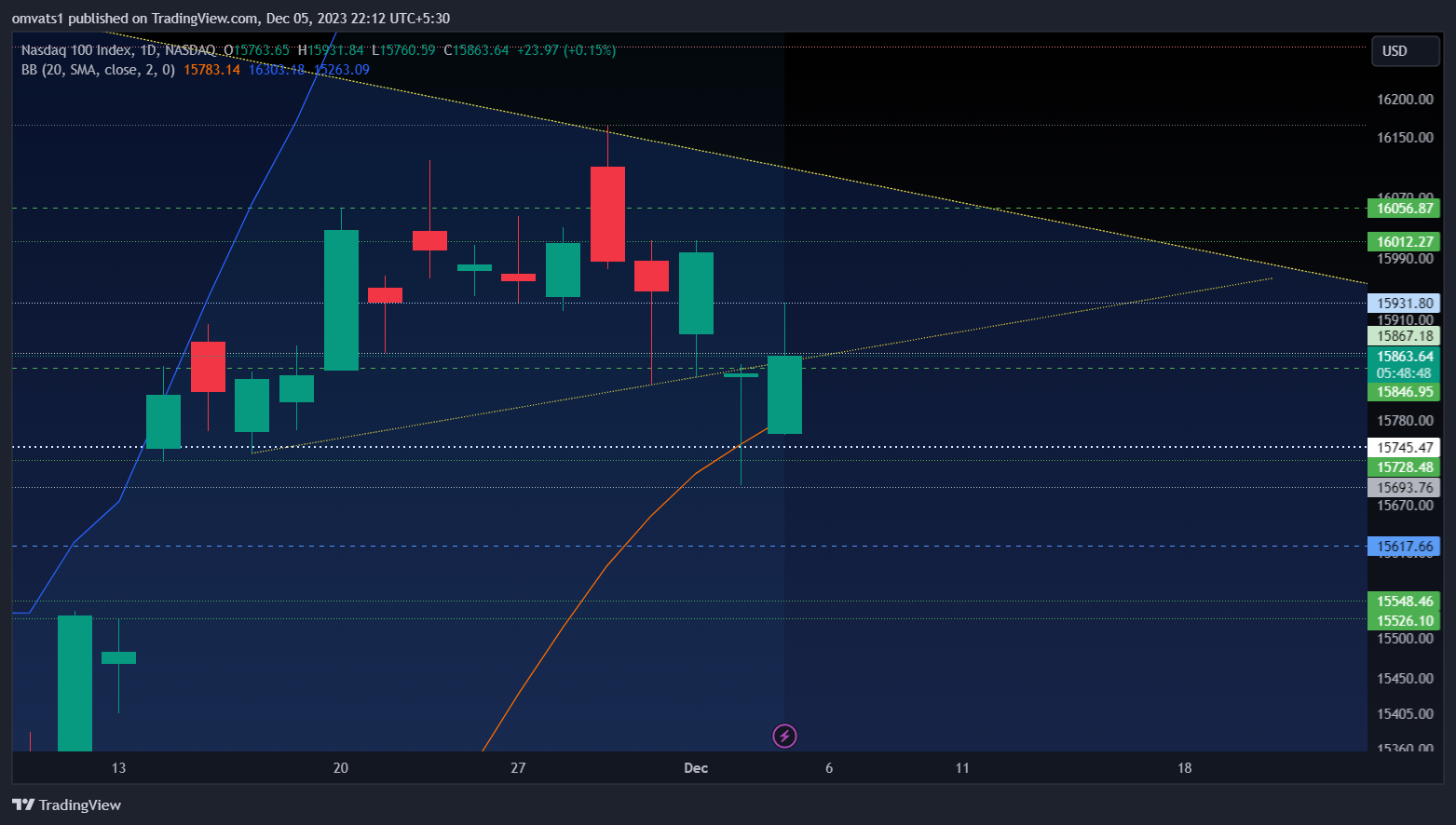Select the 15728.48 price label
The width and height of the screenshot is (1456, 825).
tap(1404, 467)
